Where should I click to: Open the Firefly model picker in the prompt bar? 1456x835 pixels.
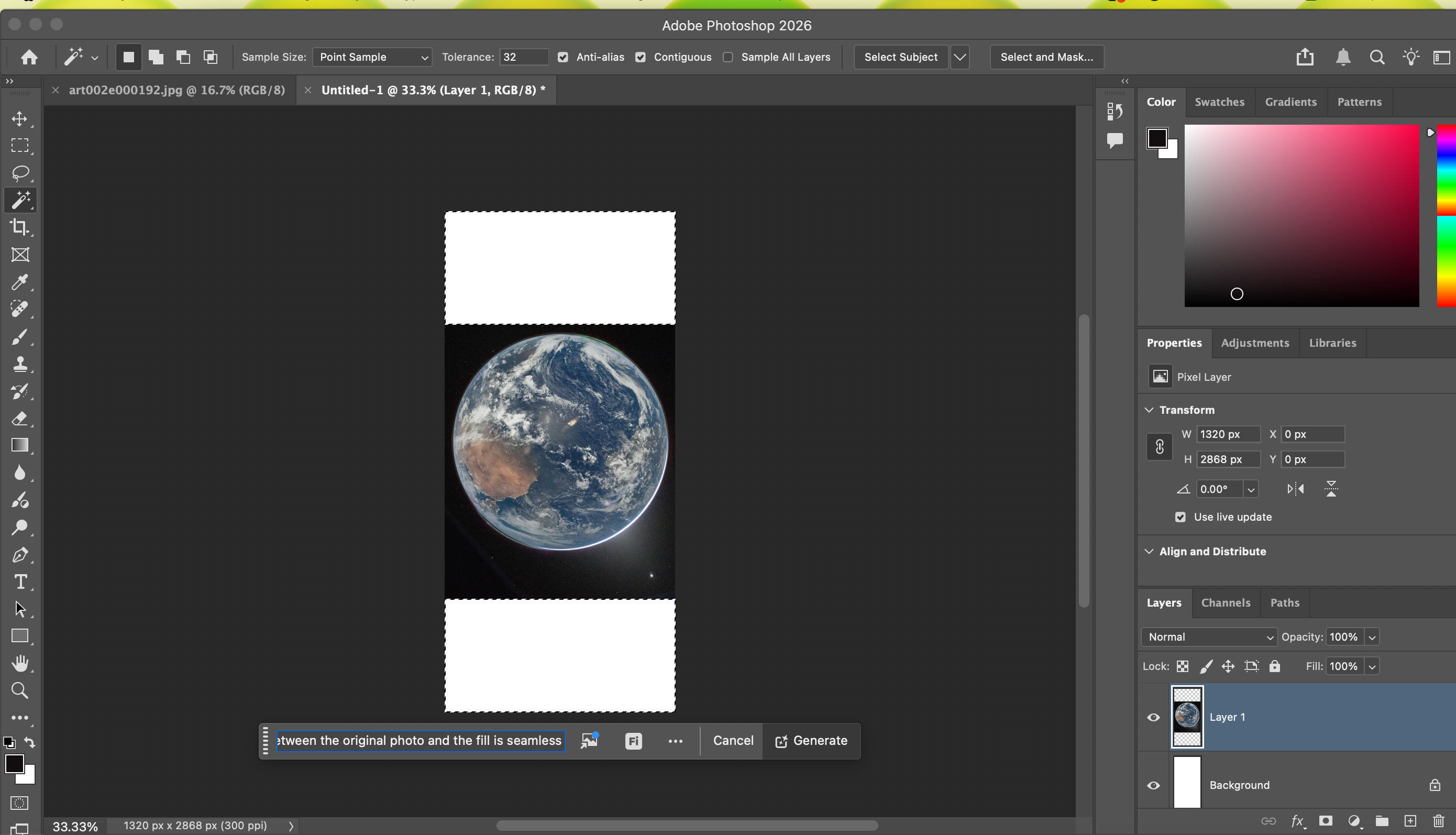(x=633, y=740)
